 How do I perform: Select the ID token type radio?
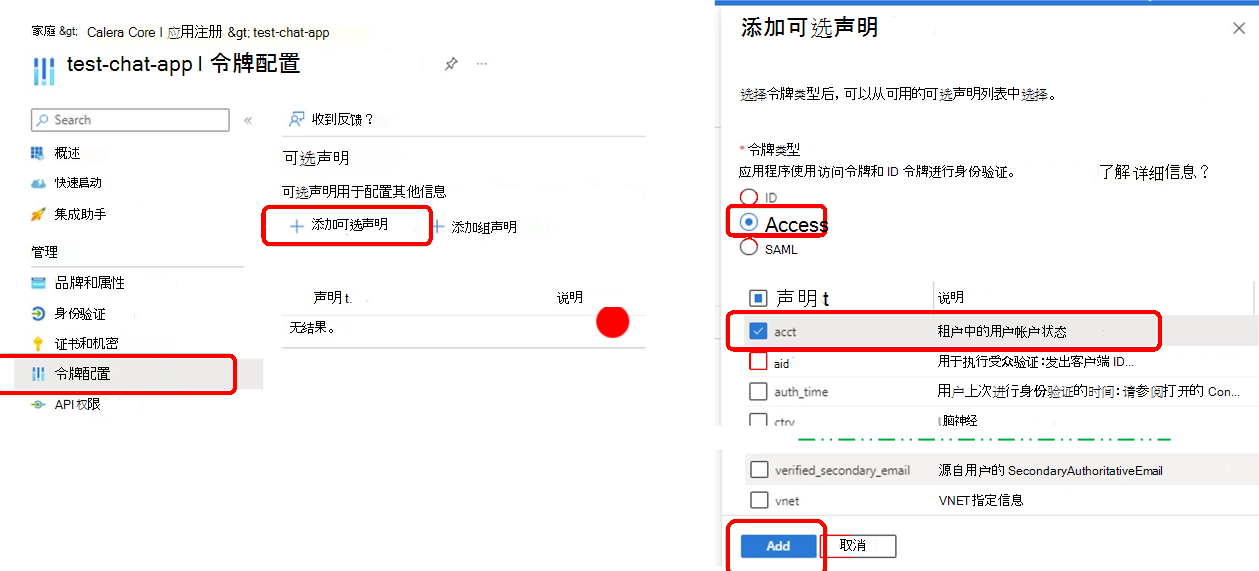tap(749, 197)
